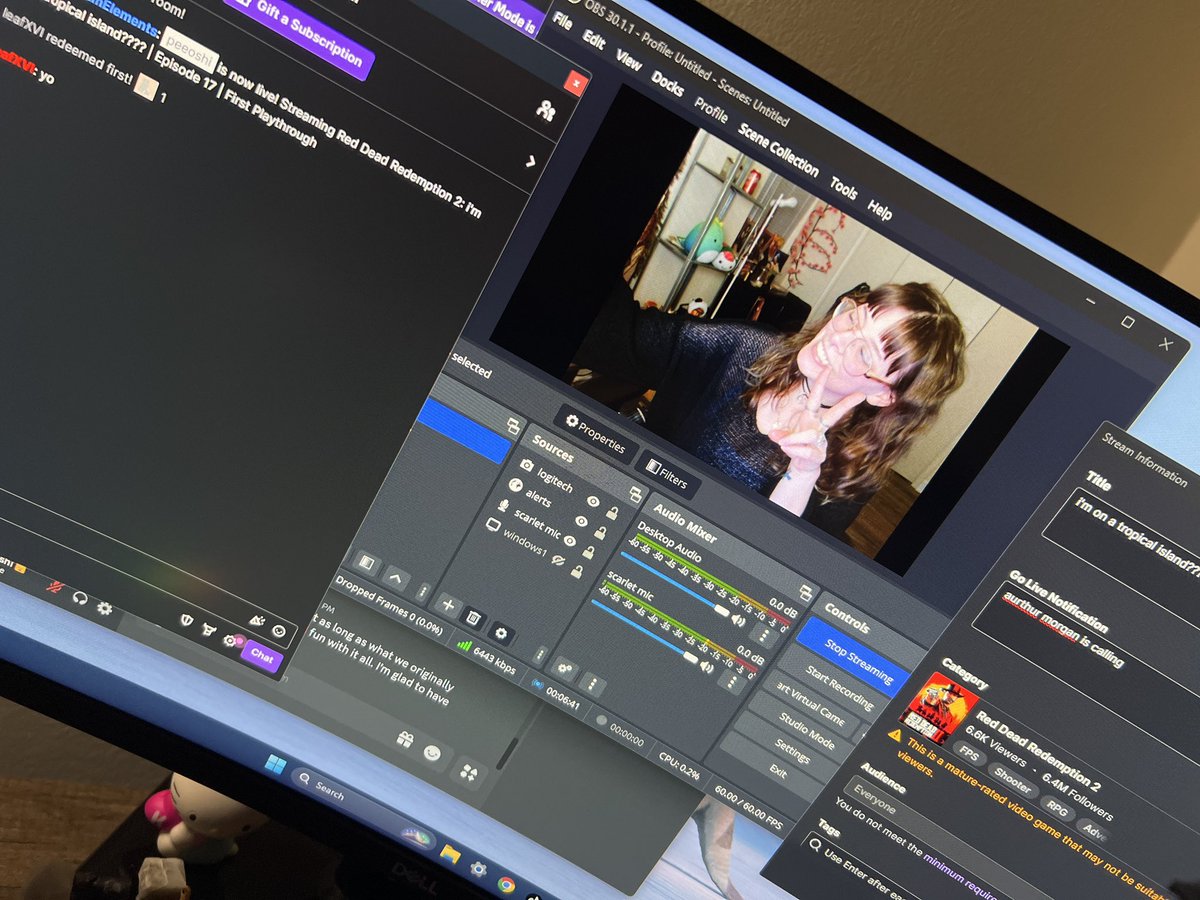Move scene up with the arrow icon

pyautogui.click(x=394, y=578)
